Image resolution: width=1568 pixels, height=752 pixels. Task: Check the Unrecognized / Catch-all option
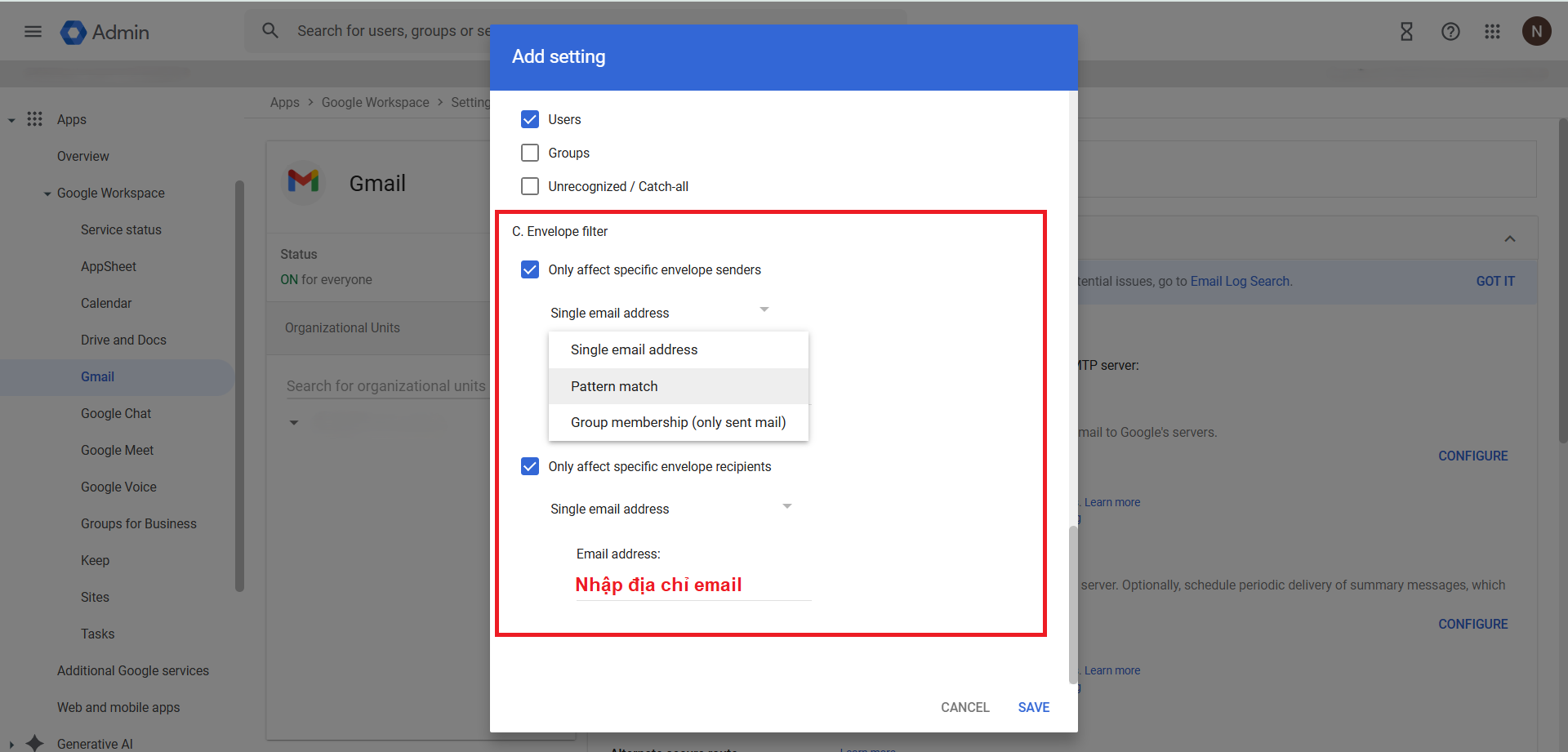tap(530, 186)
